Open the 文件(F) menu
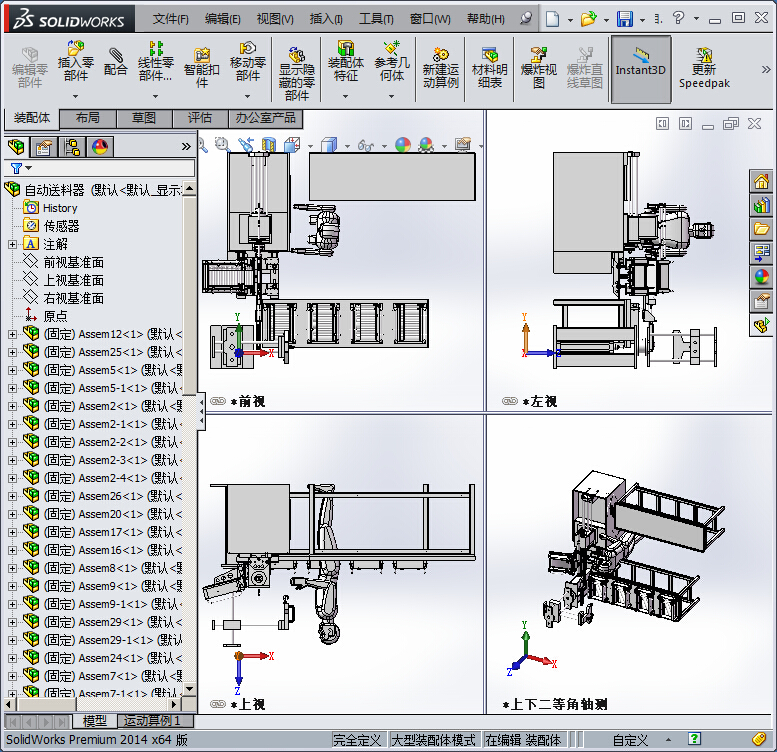 click(170, 19)
